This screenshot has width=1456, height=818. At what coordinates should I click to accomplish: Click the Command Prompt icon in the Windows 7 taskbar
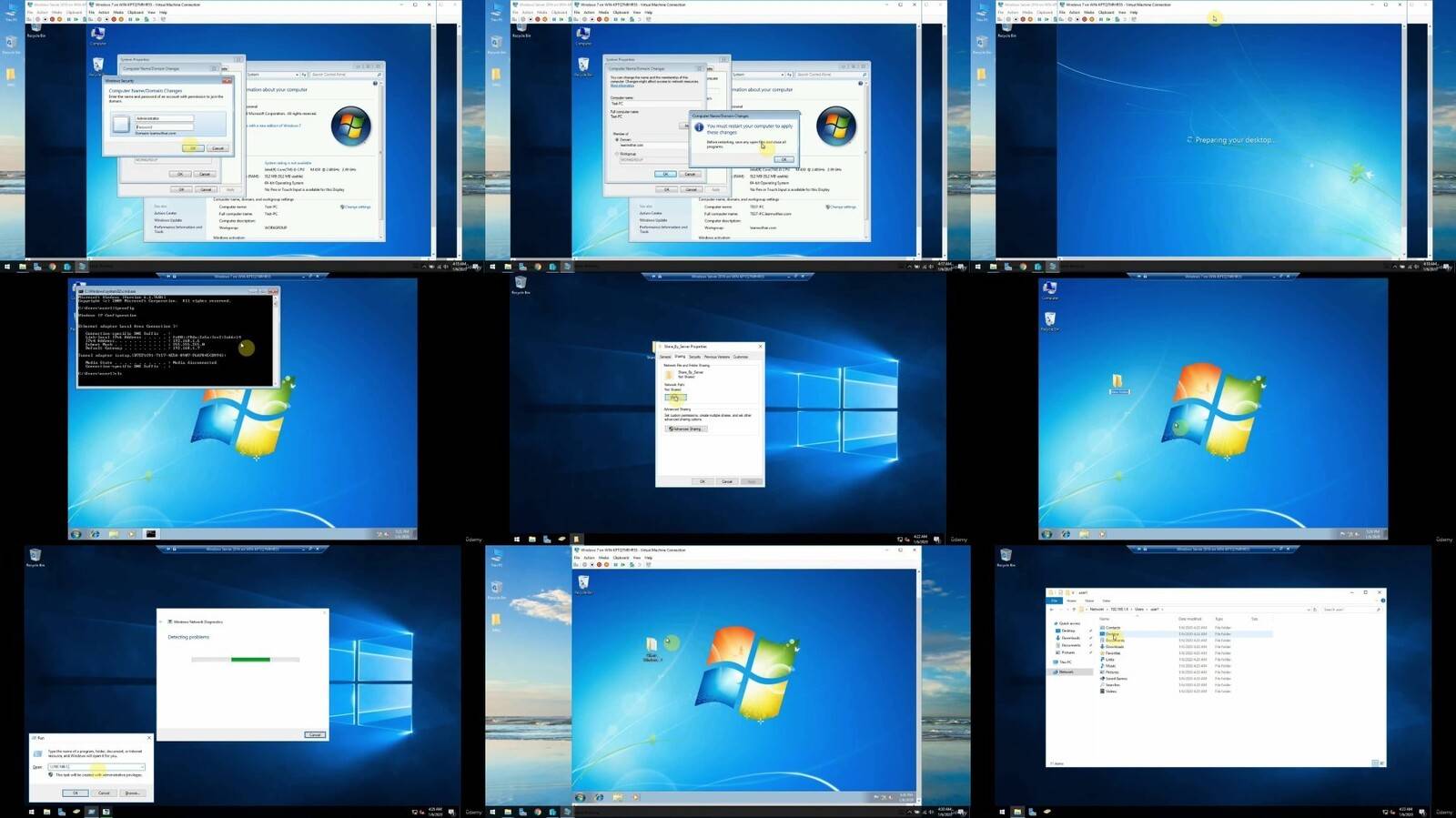coord(150,534)
